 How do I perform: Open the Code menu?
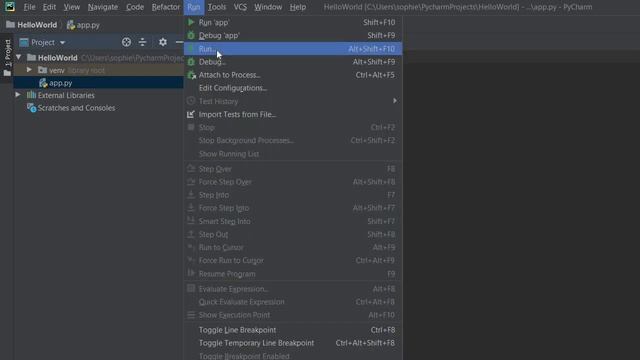(x=135, y=7)
